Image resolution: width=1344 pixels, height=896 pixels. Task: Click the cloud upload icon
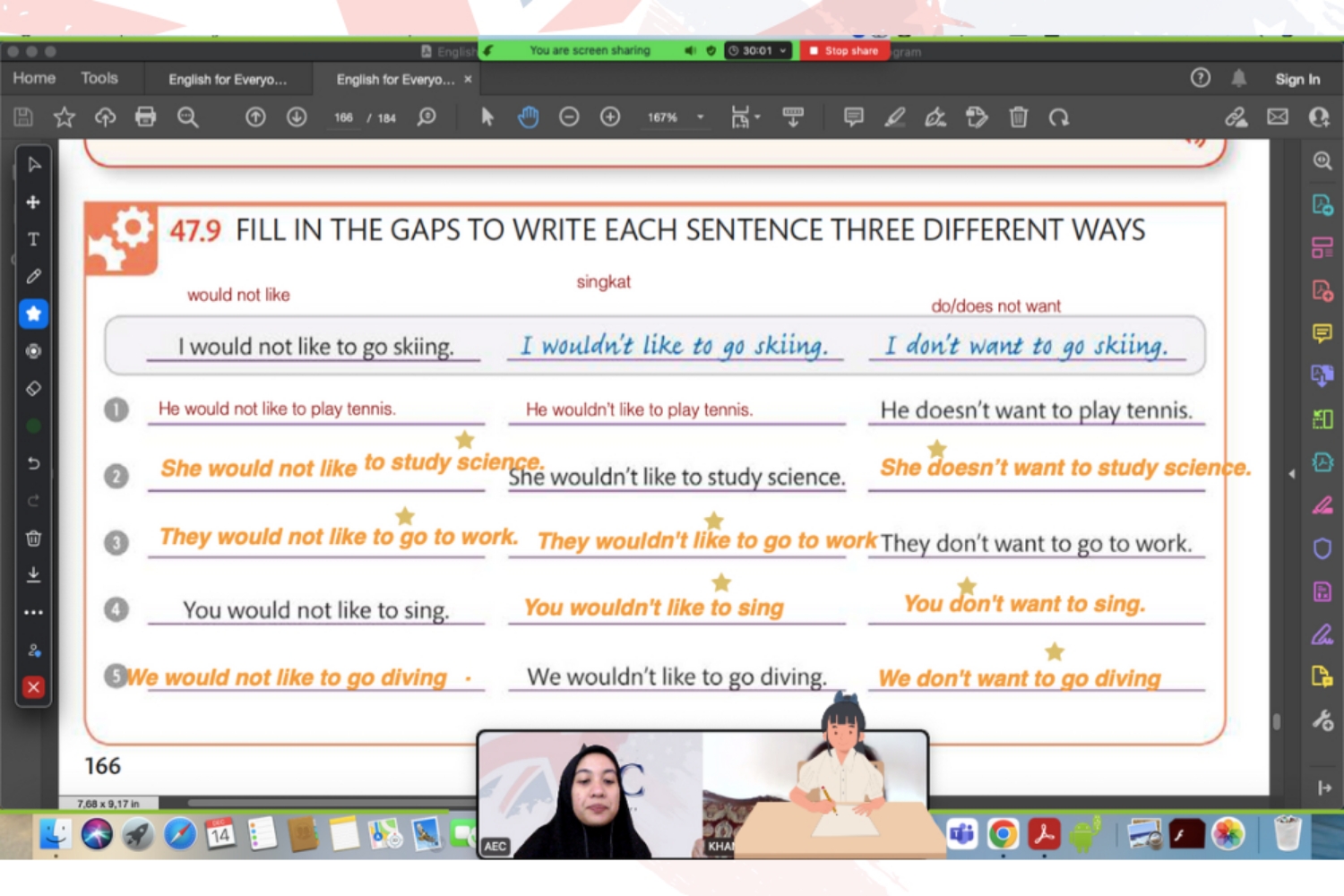105,116
